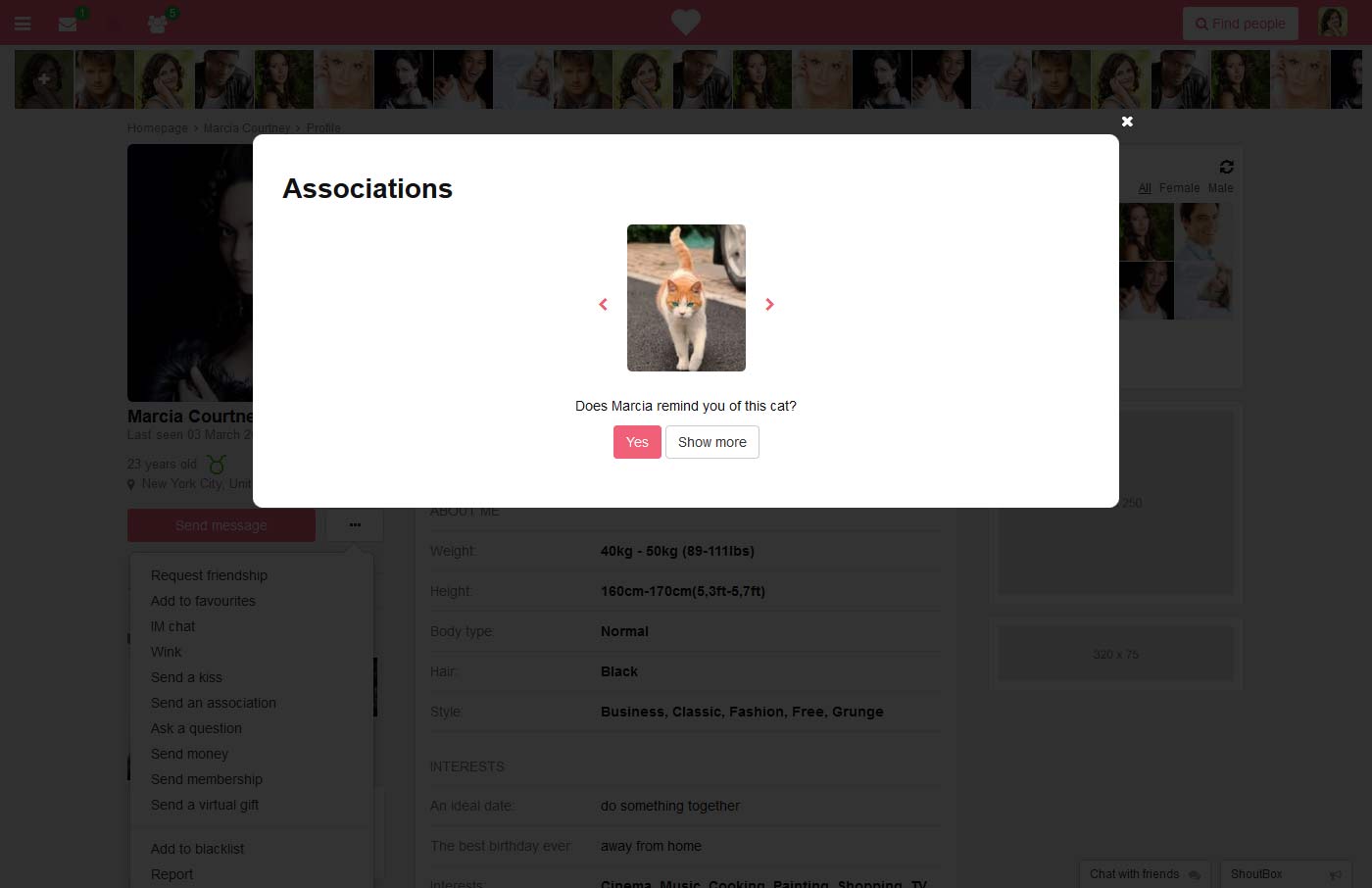The width and height of the screenshot is (1372, 888).
Task: Choose Report from the actions menu
Action: tap(171, 874)
